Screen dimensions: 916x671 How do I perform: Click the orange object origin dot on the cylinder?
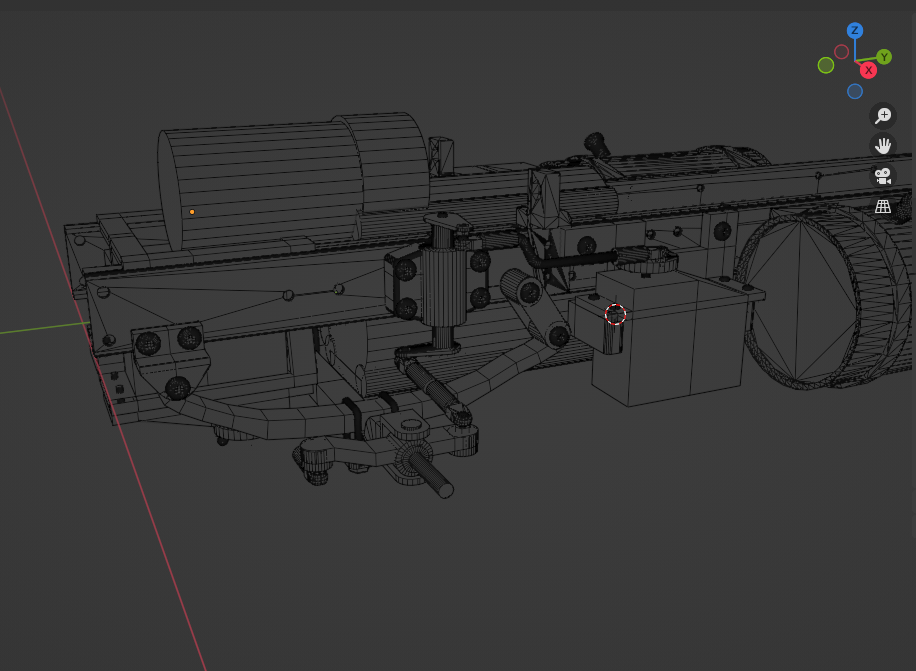192,212
